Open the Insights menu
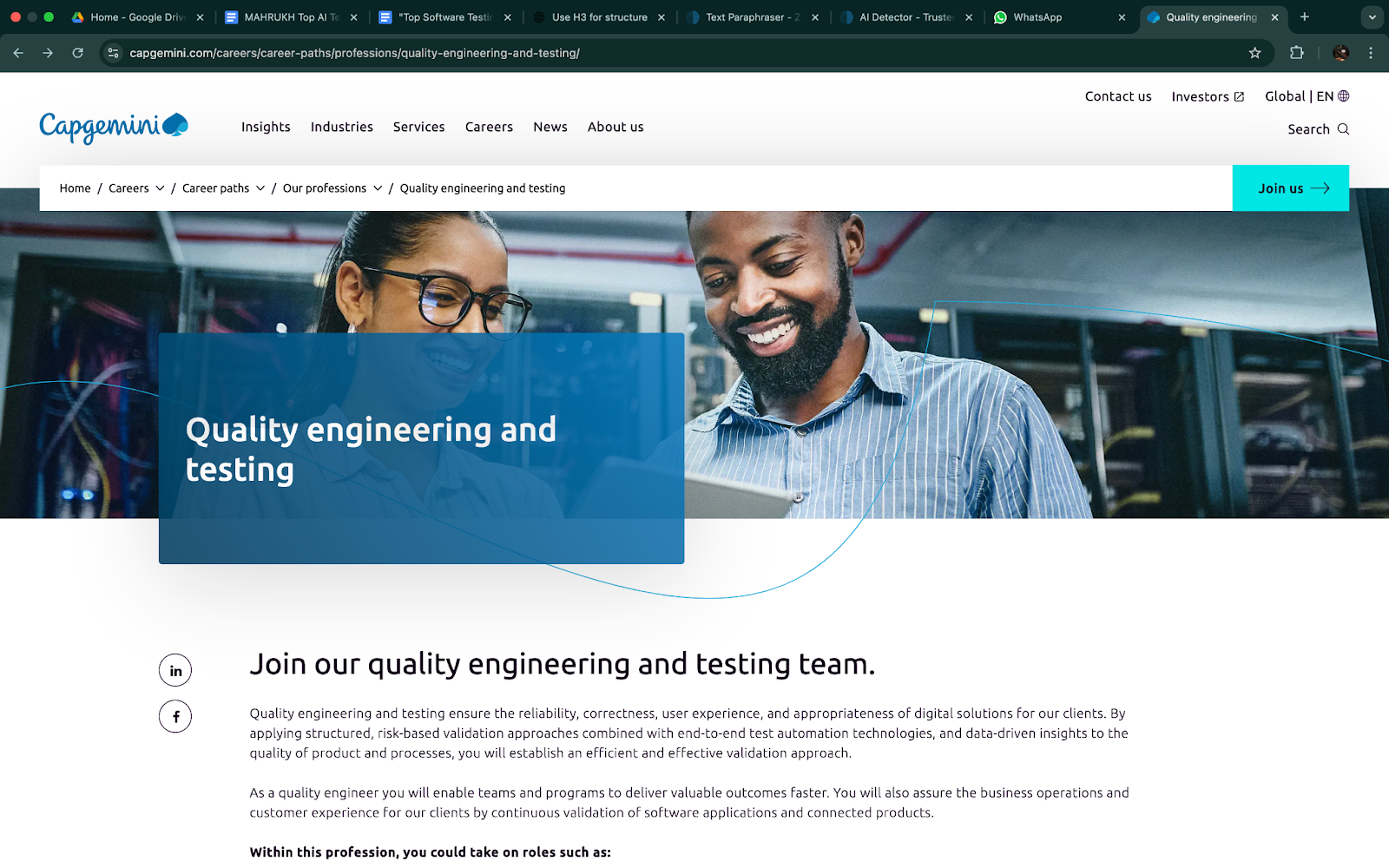 click(x=266, y=127)
